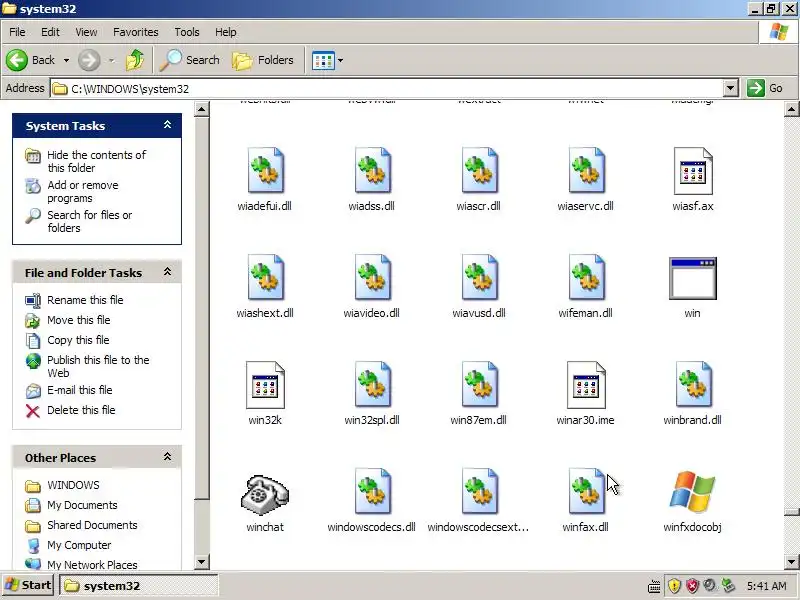The height and width of the screenshot is (600, 800).
Task: Click Copy this file link
Action: (78, 340)
